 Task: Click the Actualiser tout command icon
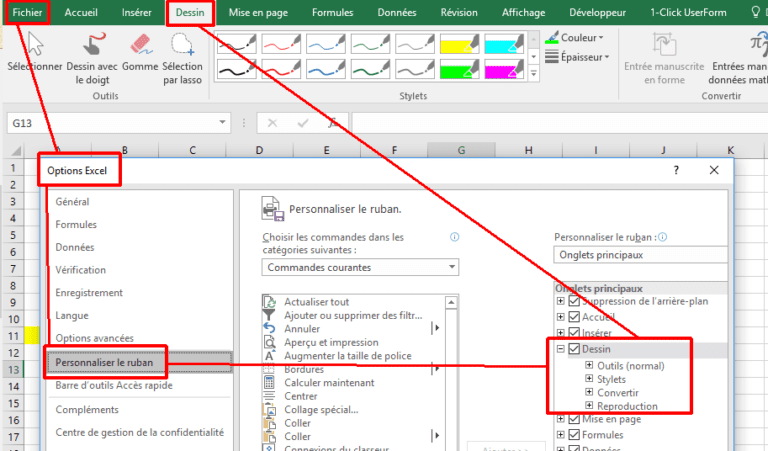[269, 302]
